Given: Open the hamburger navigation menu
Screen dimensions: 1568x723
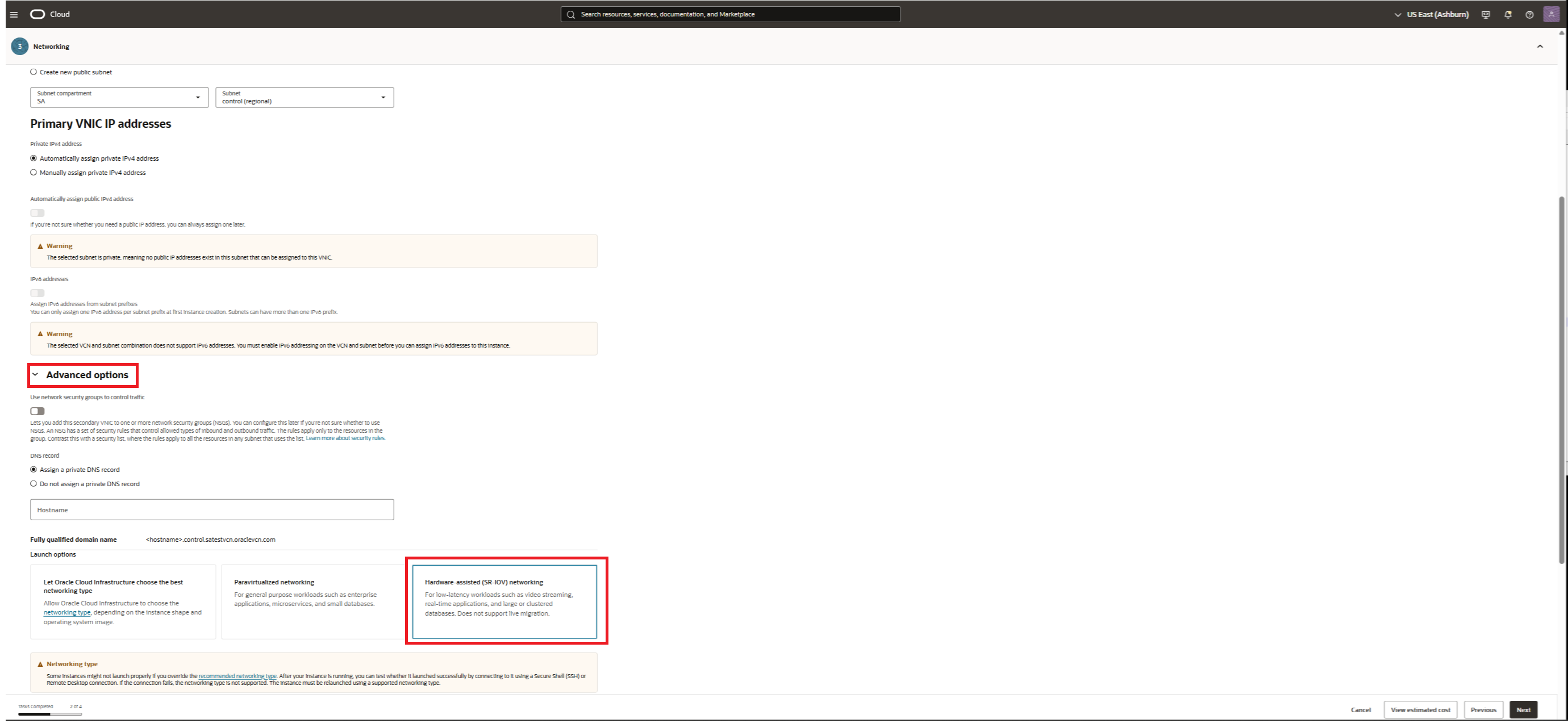Looking at the screenshot, I should pos(14,15).
